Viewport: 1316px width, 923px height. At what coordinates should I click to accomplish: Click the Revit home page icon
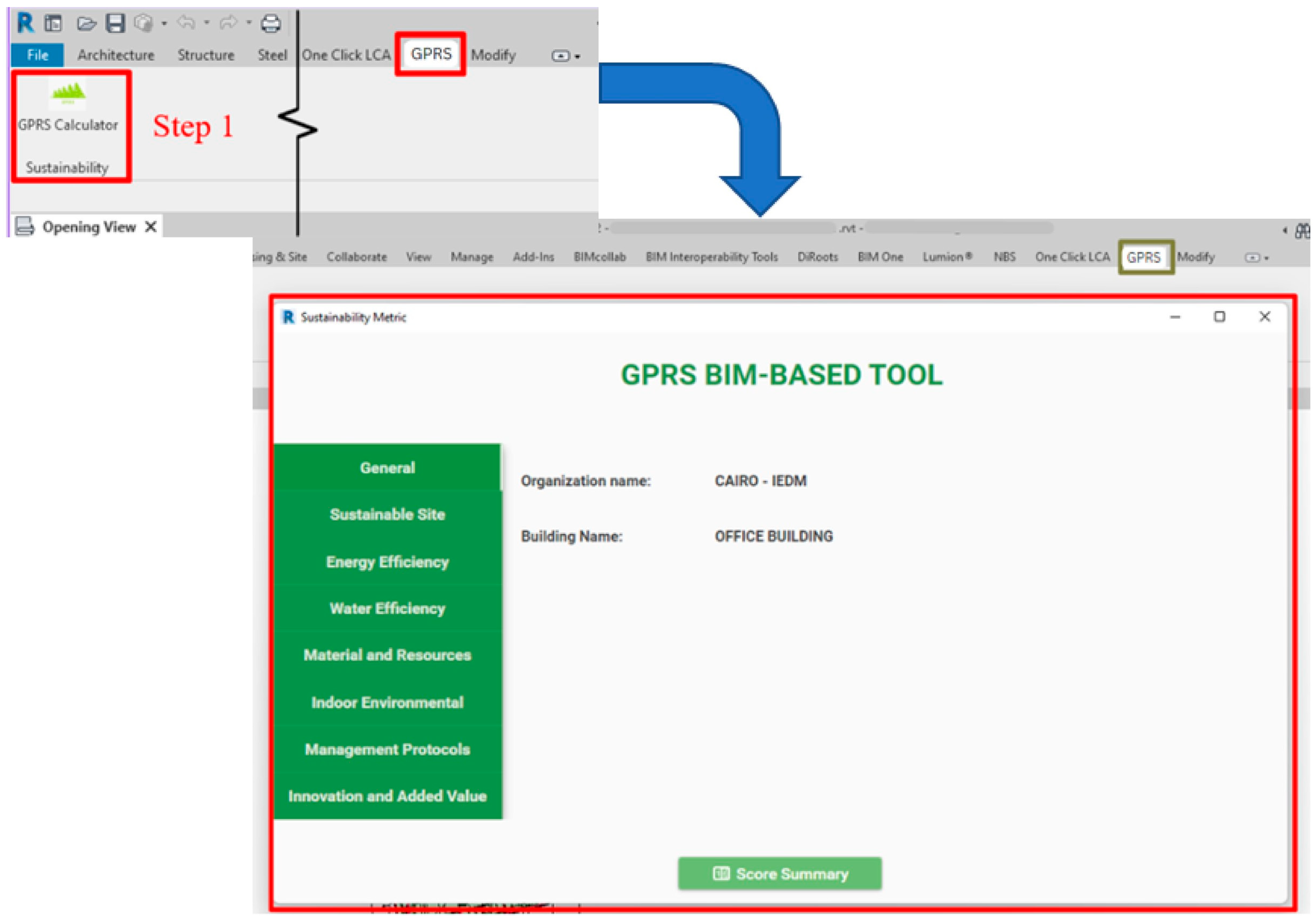(53, 23)
